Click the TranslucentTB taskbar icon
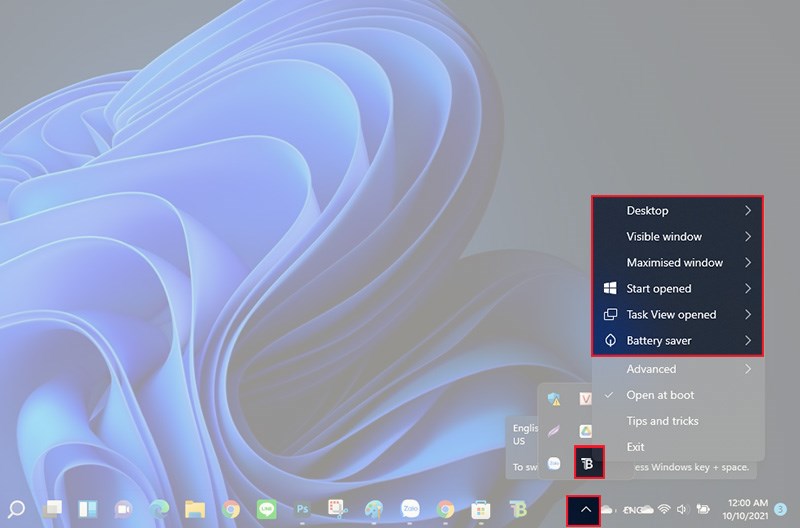Screen dimensions: 800x528 point(517,509)
